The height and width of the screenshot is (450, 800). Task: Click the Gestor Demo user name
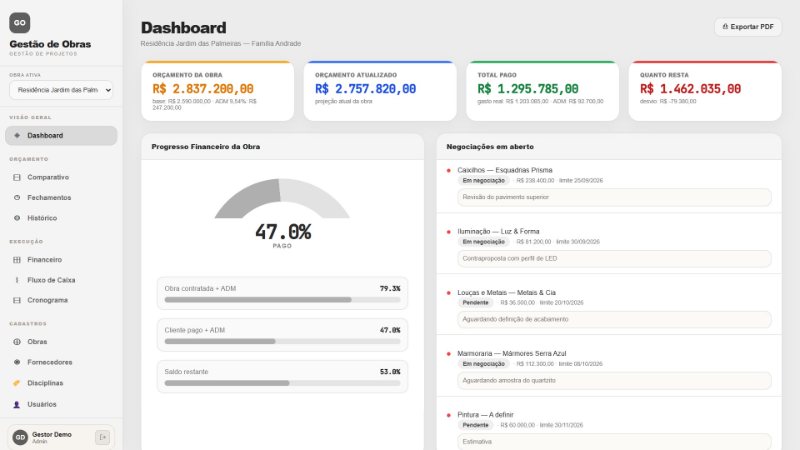(52, 435)
